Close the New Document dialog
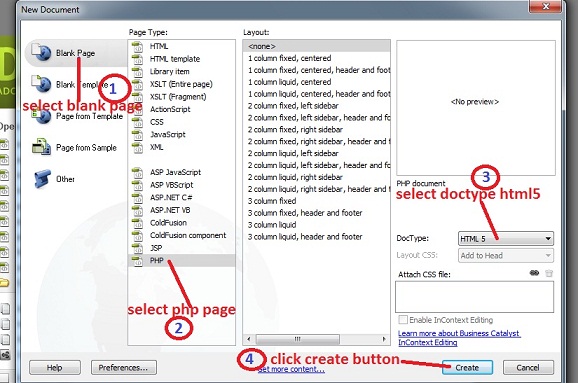578x383 pixels. (546, 6)
